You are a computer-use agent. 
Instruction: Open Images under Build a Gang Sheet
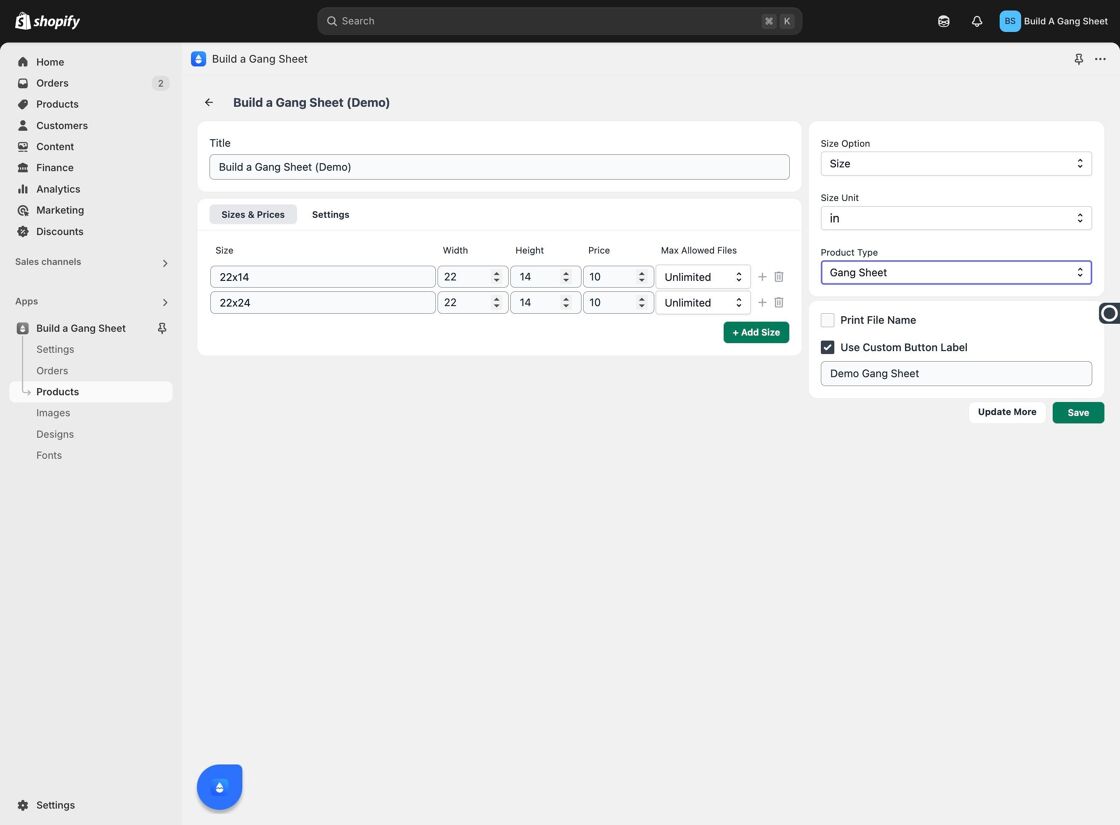(x=53, y=413)
